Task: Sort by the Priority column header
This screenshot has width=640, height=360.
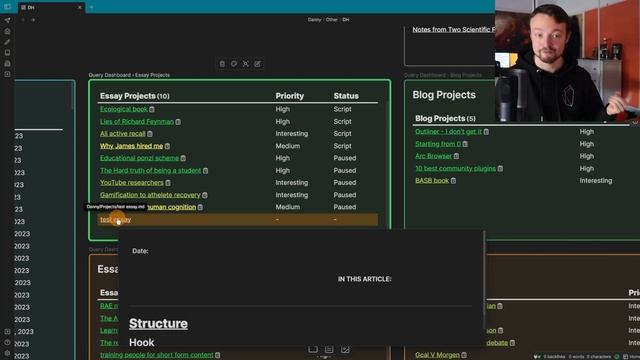Action: [x=289, y=96]
